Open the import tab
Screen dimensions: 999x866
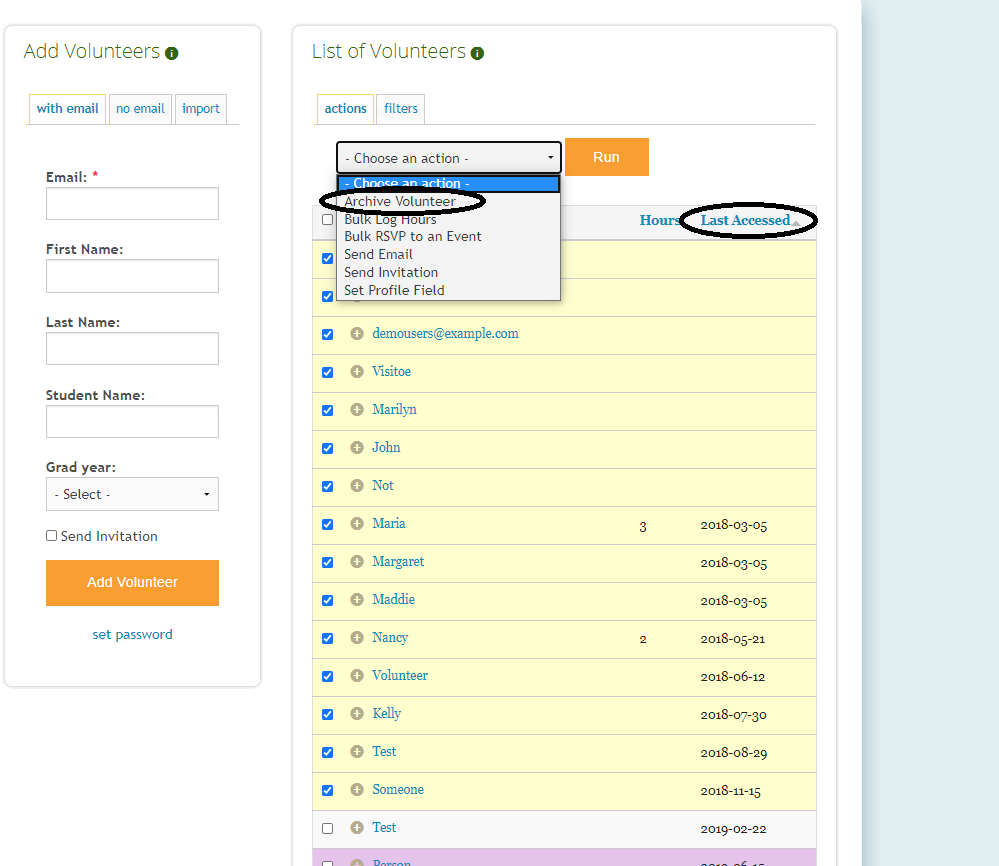pos(201,109)
